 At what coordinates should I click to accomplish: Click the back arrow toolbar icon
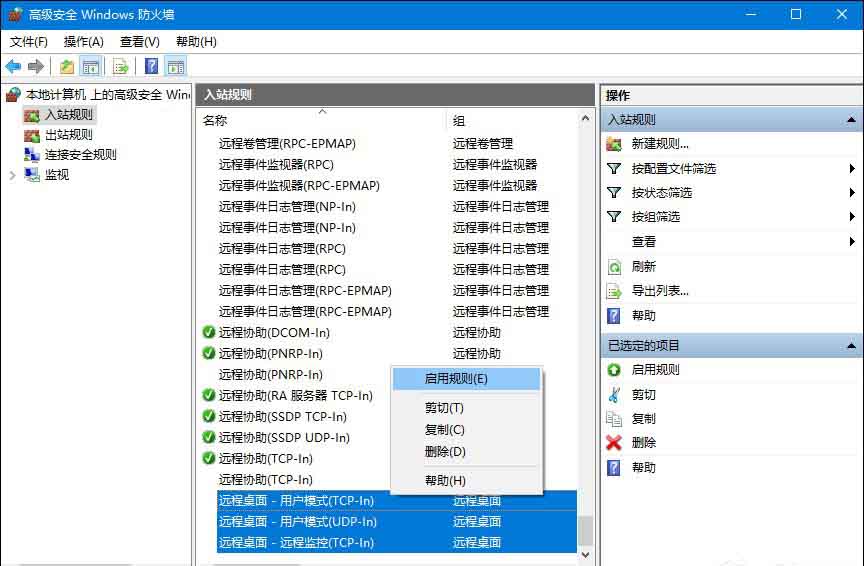(x=13, y=67)
